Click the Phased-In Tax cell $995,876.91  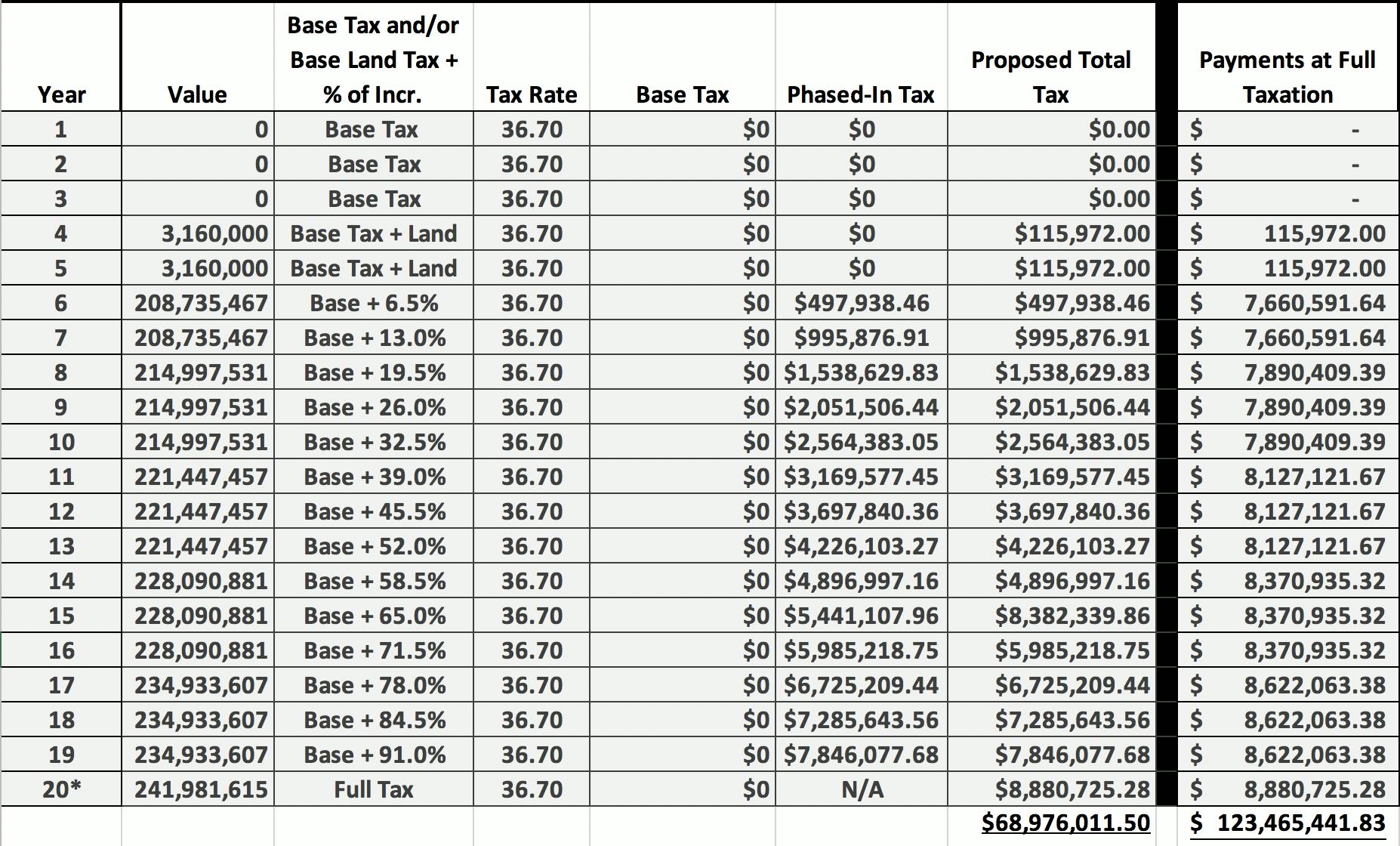click(861, 338)
